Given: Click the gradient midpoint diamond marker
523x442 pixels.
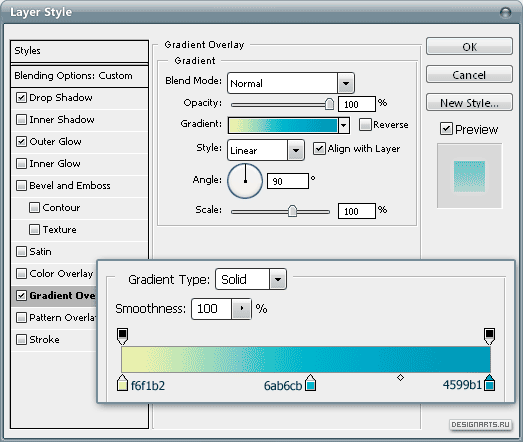Looking at the screenshot, I should tap(400, 378).
